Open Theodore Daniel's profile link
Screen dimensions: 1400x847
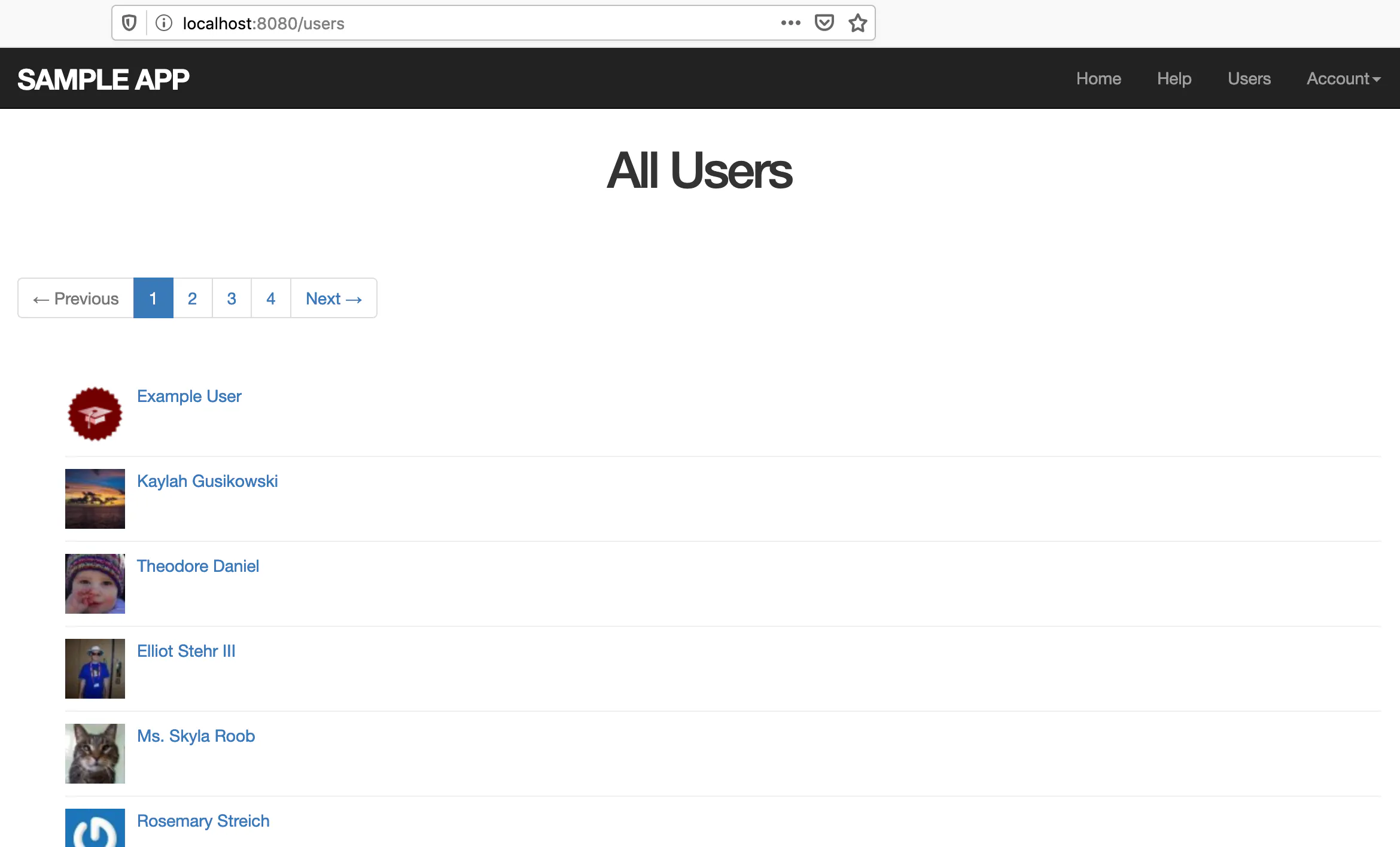(198, 566)
